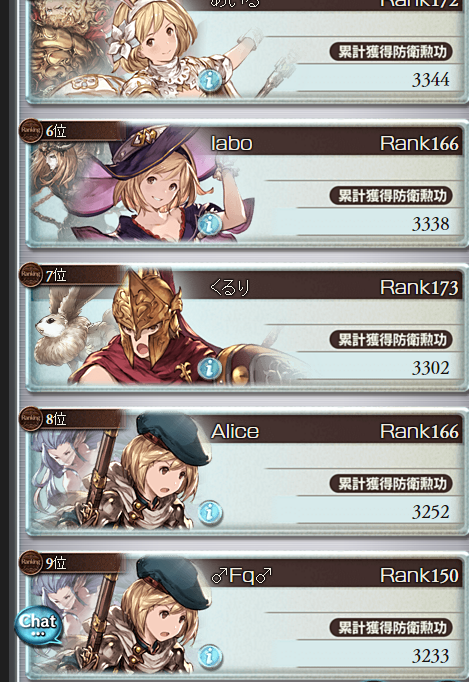Open the Chat bubble icon
Viewport: 469px width, 682px height.
click(38, 625)
